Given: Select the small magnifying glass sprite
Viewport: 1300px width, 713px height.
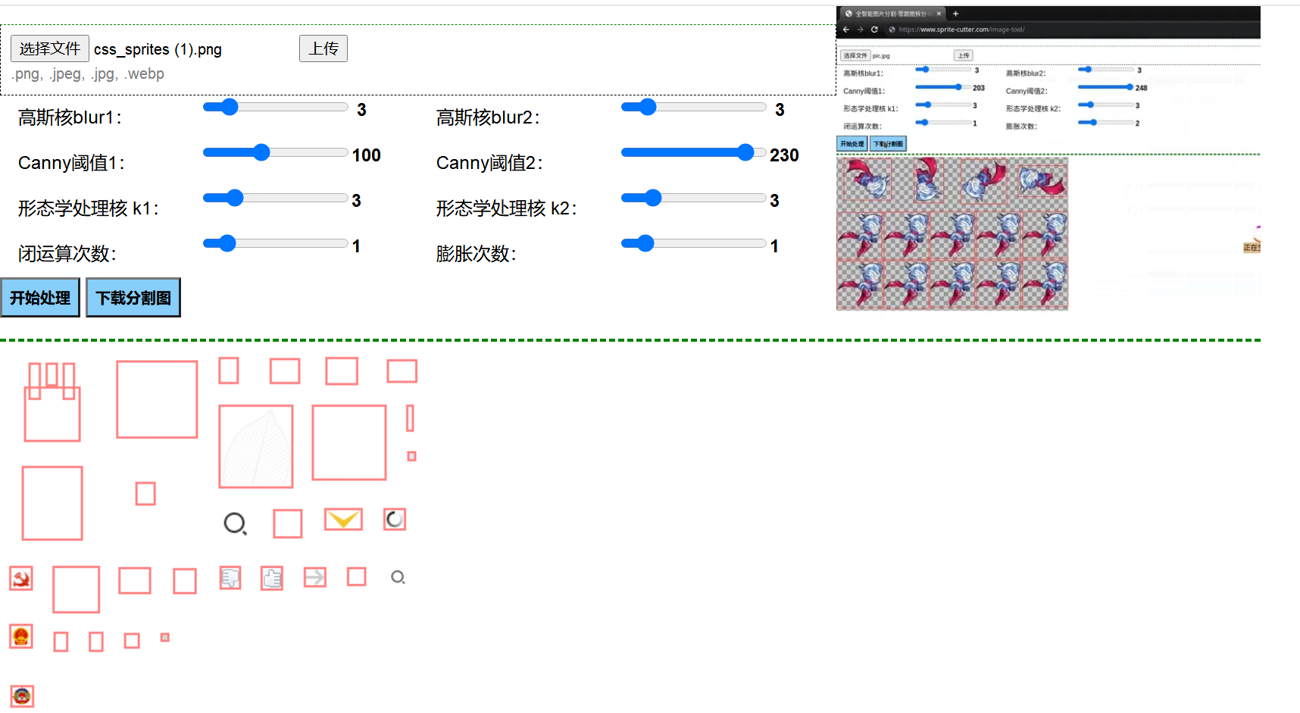Looking at the screenshot, I should (398, 578).
